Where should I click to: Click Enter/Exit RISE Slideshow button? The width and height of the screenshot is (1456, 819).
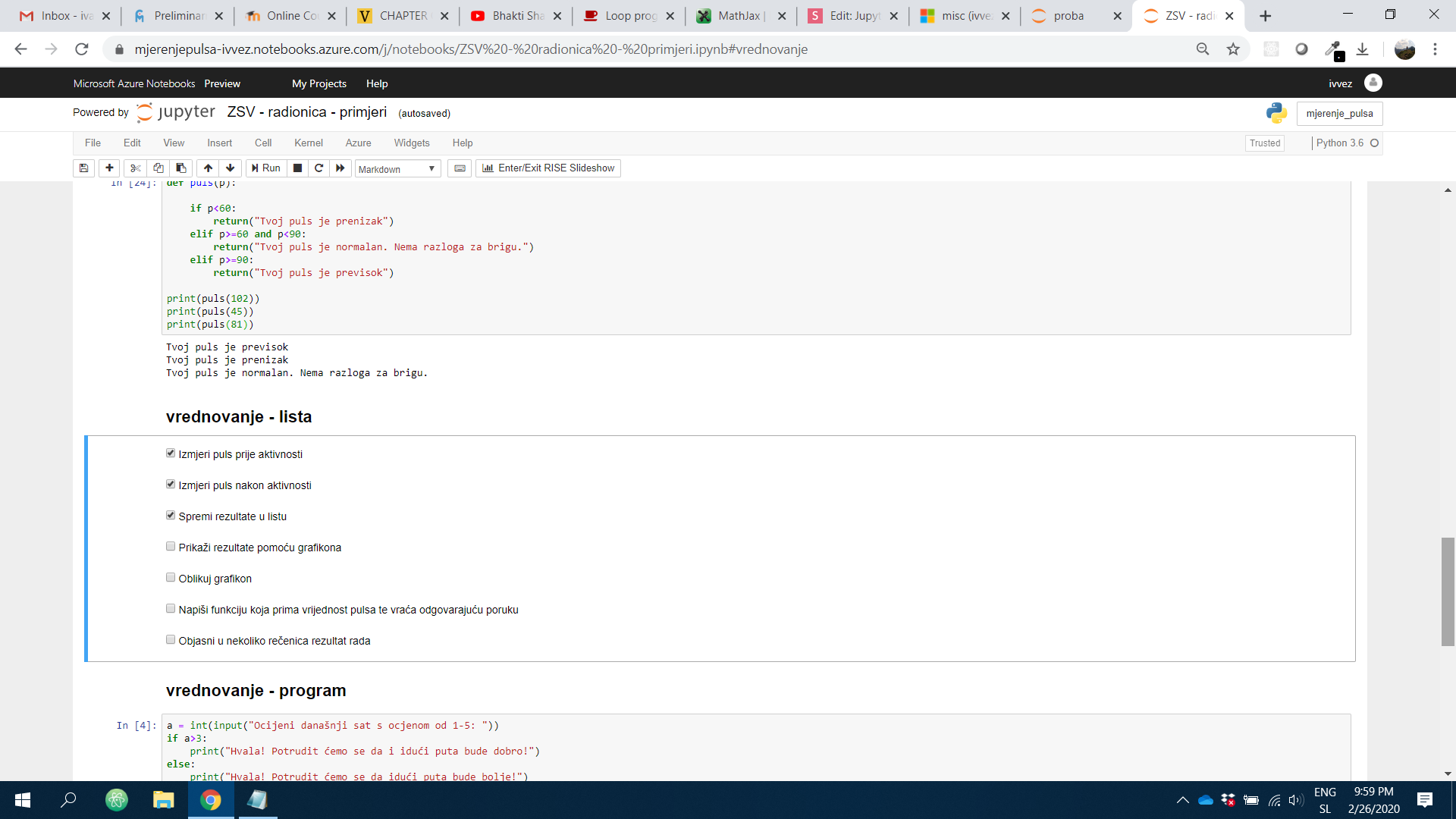(x=548, y=168)
